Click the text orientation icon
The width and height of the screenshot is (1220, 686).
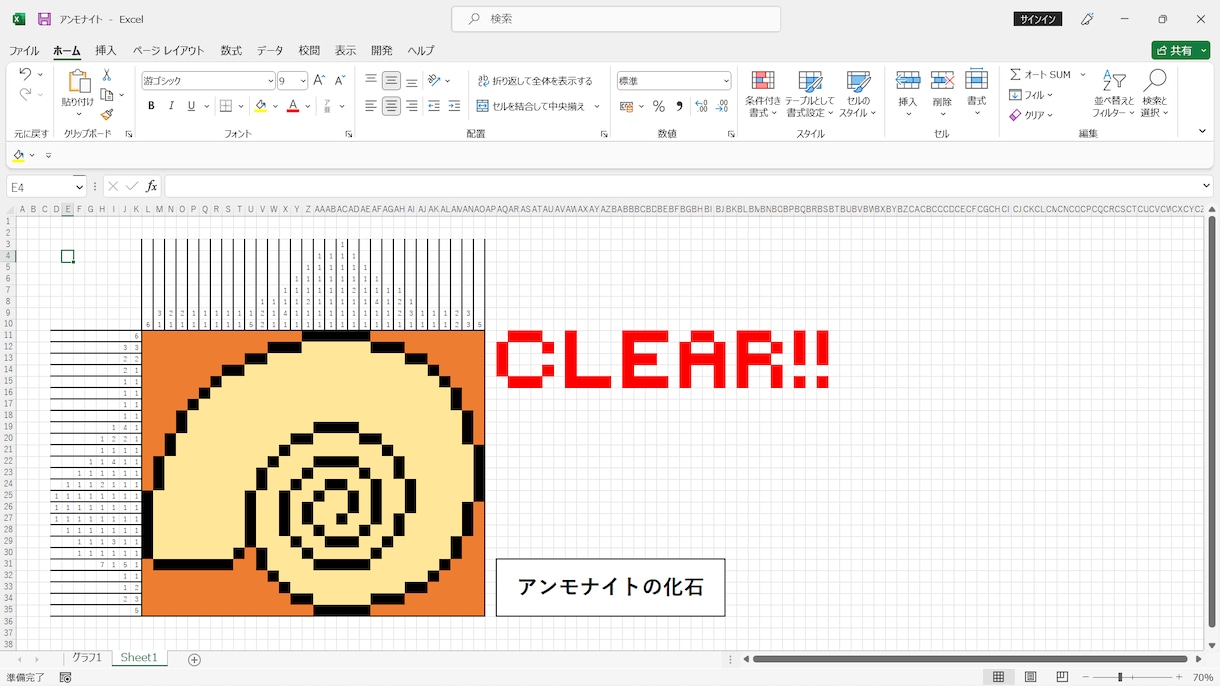pyautogui.click(x=434, y=81)
